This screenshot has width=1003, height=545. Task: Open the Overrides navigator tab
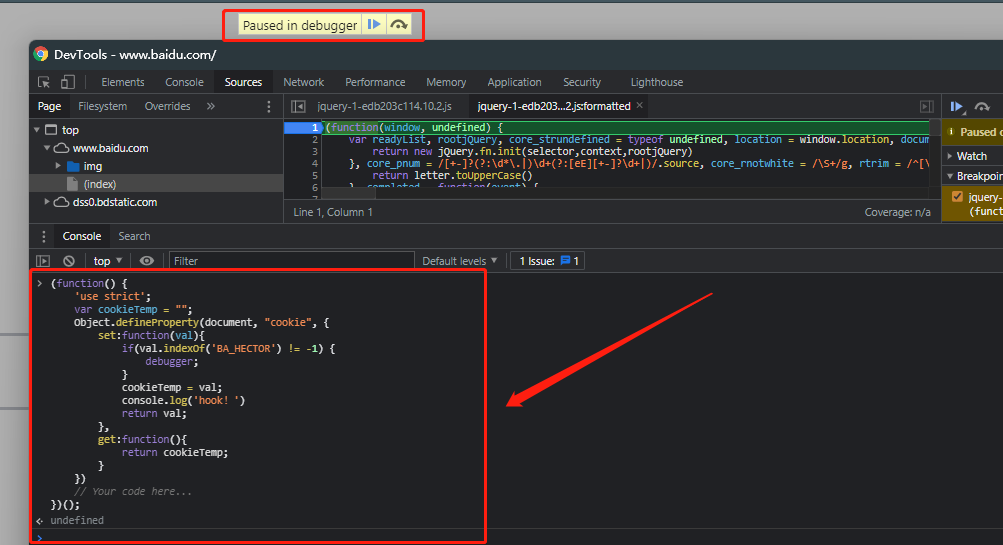(167, 106)
